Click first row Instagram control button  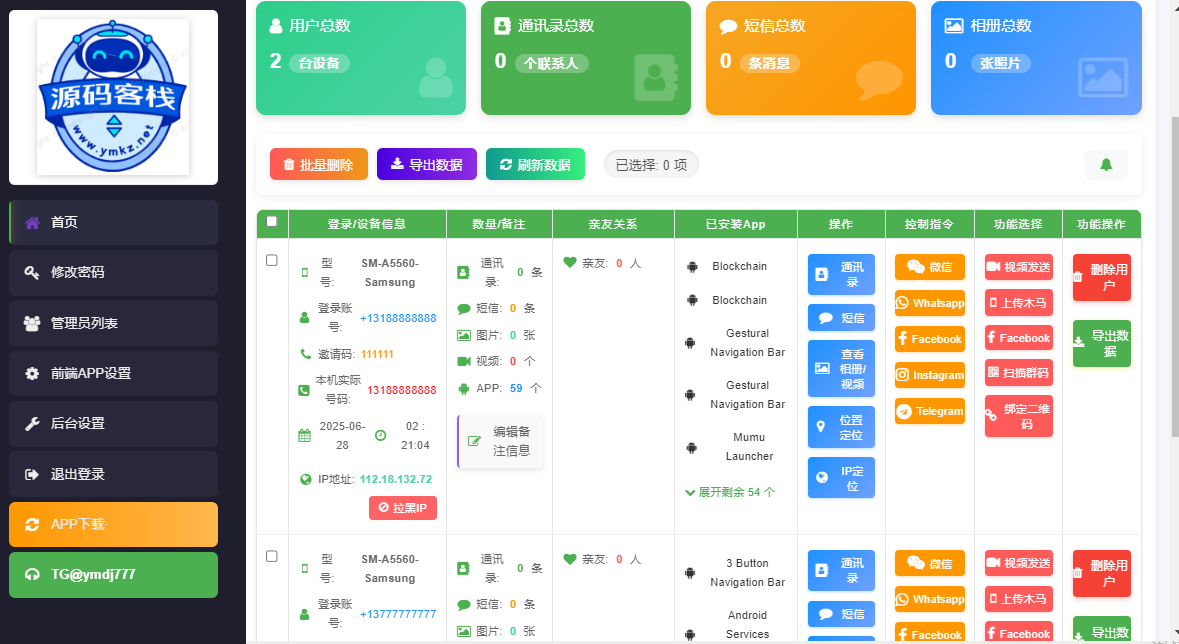929,375
